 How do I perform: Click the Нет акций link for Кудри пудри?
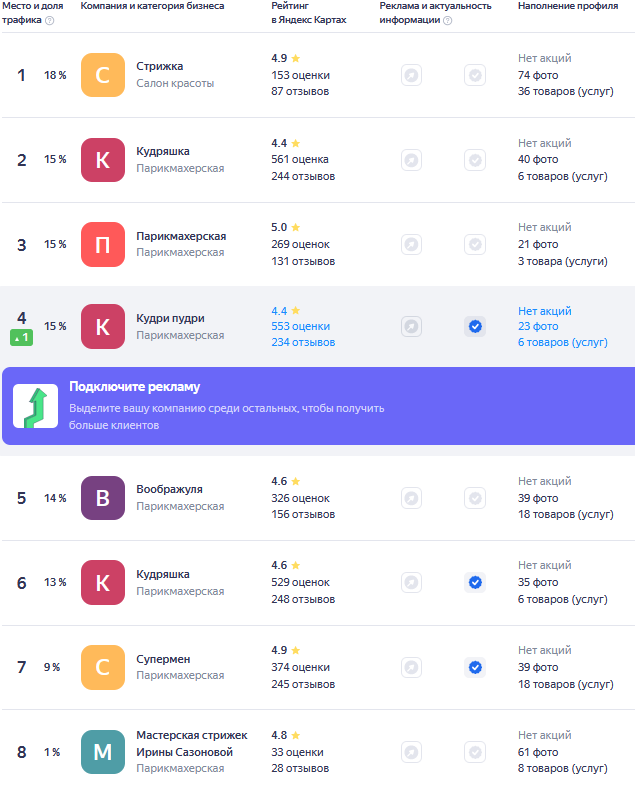tap(545, 311)
